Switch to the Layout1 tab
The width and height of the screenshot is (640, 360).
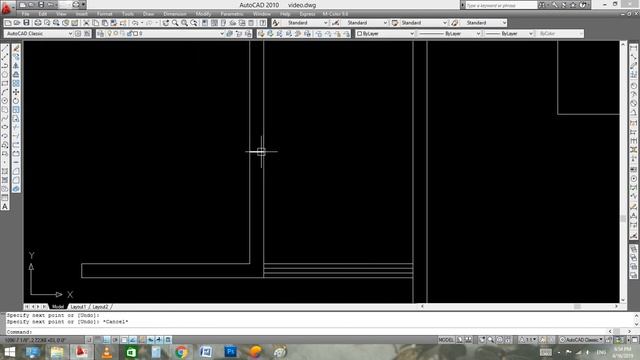pos(78,307)
